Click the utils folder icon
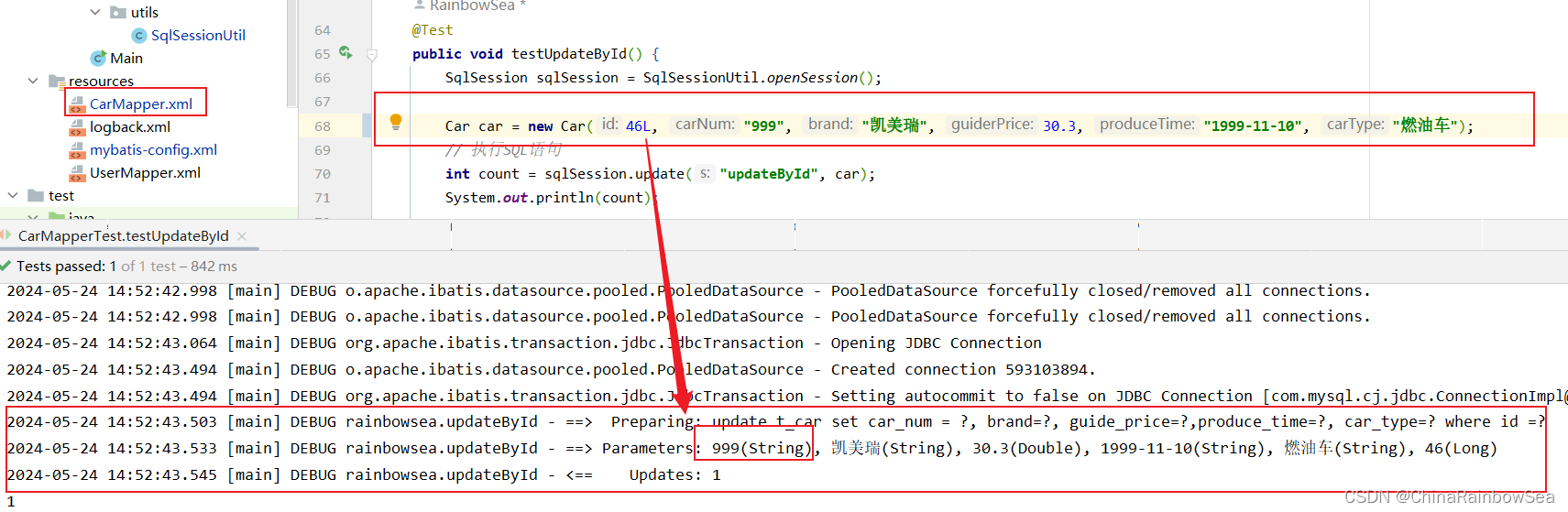The height and width of the screenshot is (512, 1568). tap(118, 12)
